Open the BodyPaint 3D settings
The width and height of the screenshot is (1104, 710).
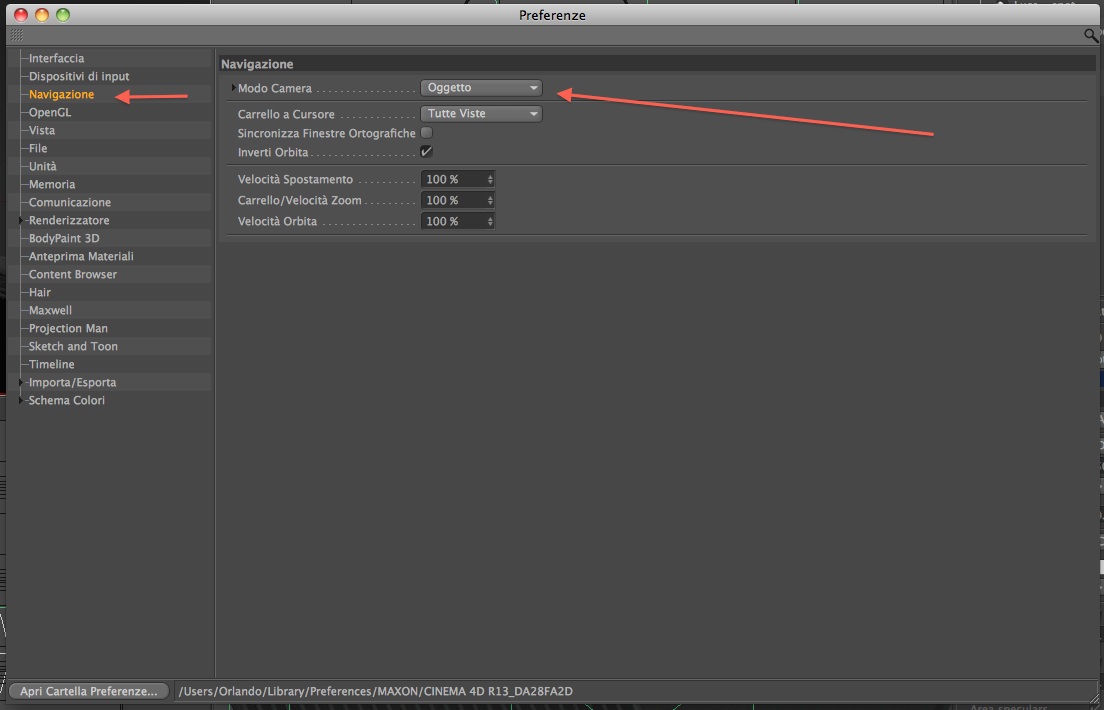[64, 238]
